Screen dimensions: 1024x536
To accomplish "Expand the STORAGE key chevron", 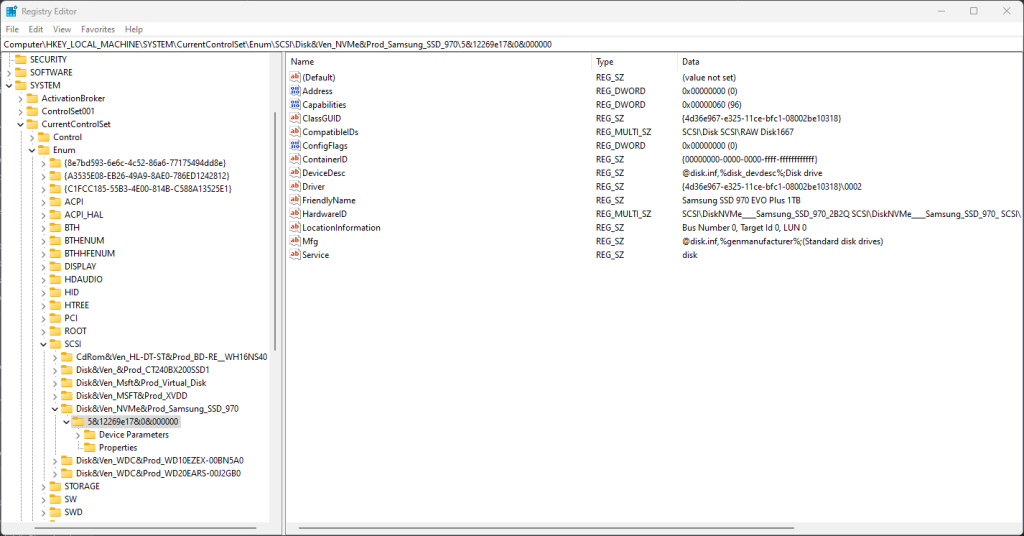I will [x=44, y=487].
